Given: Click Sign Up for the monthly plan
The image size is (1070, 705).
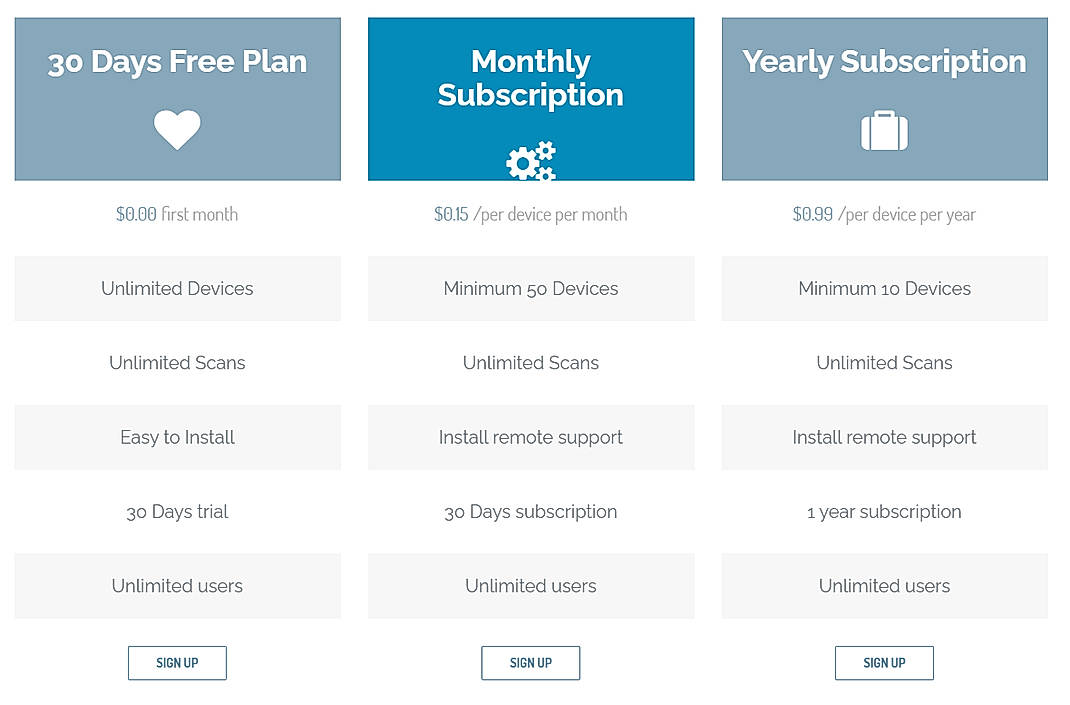Looking at the screenshot, I should click(x=530, y=662).
